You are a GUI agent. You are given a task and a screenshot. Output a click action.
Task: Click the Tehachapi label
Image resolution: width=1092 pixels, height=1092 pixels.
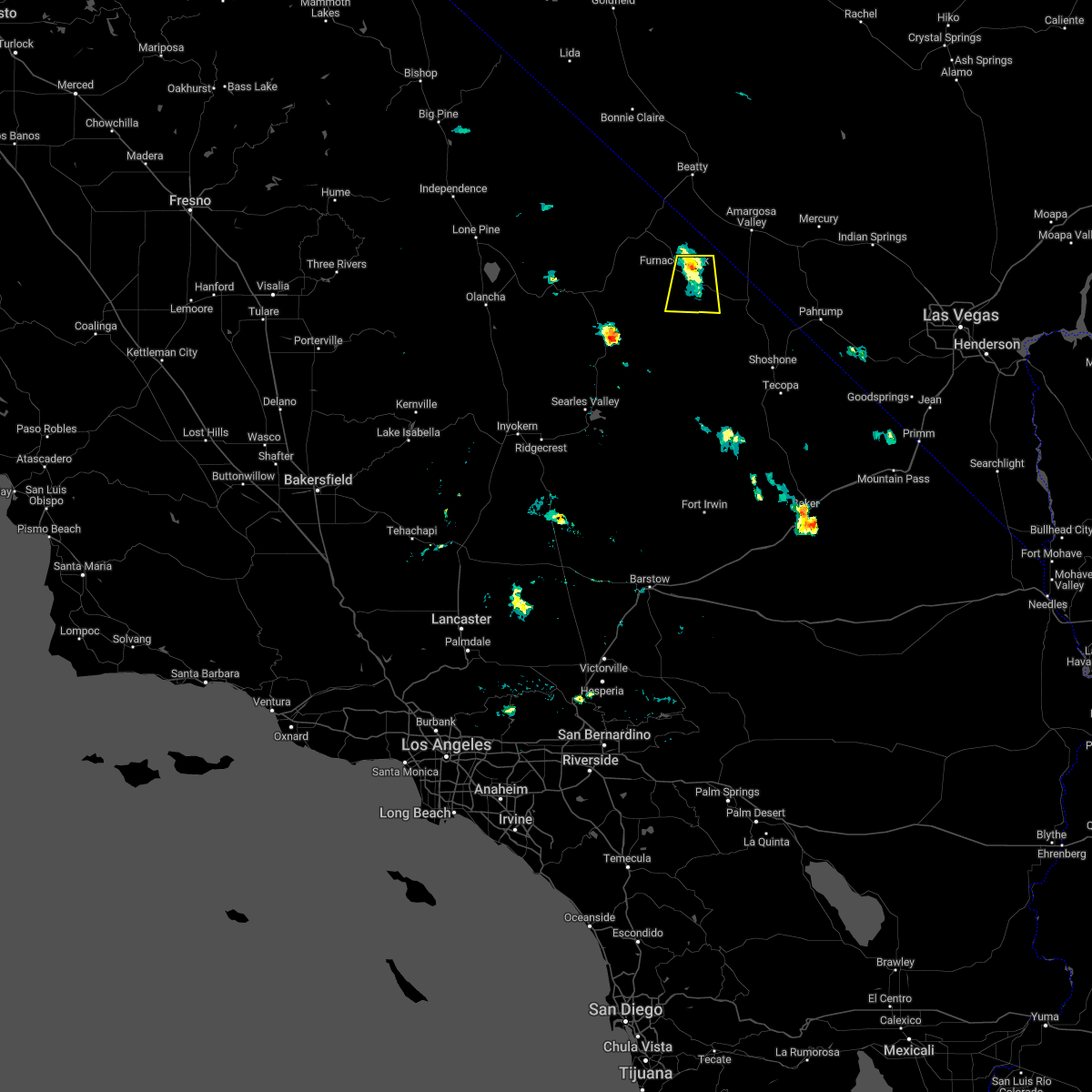click(x=411, y=531)
